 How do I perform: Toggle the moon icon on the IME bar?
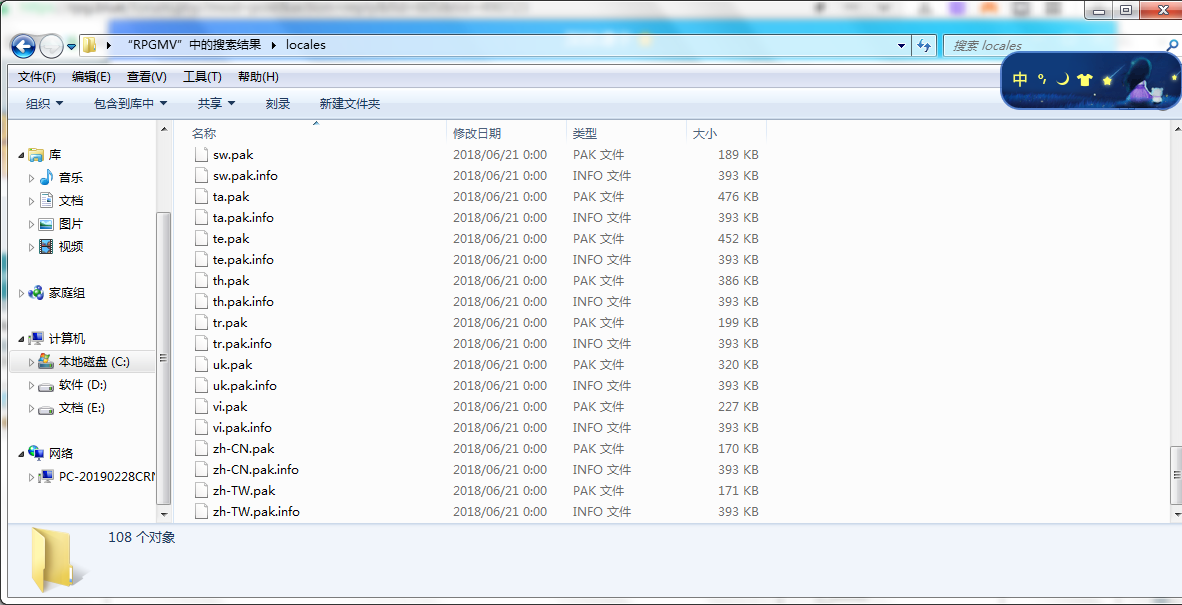coord(1063,79)
